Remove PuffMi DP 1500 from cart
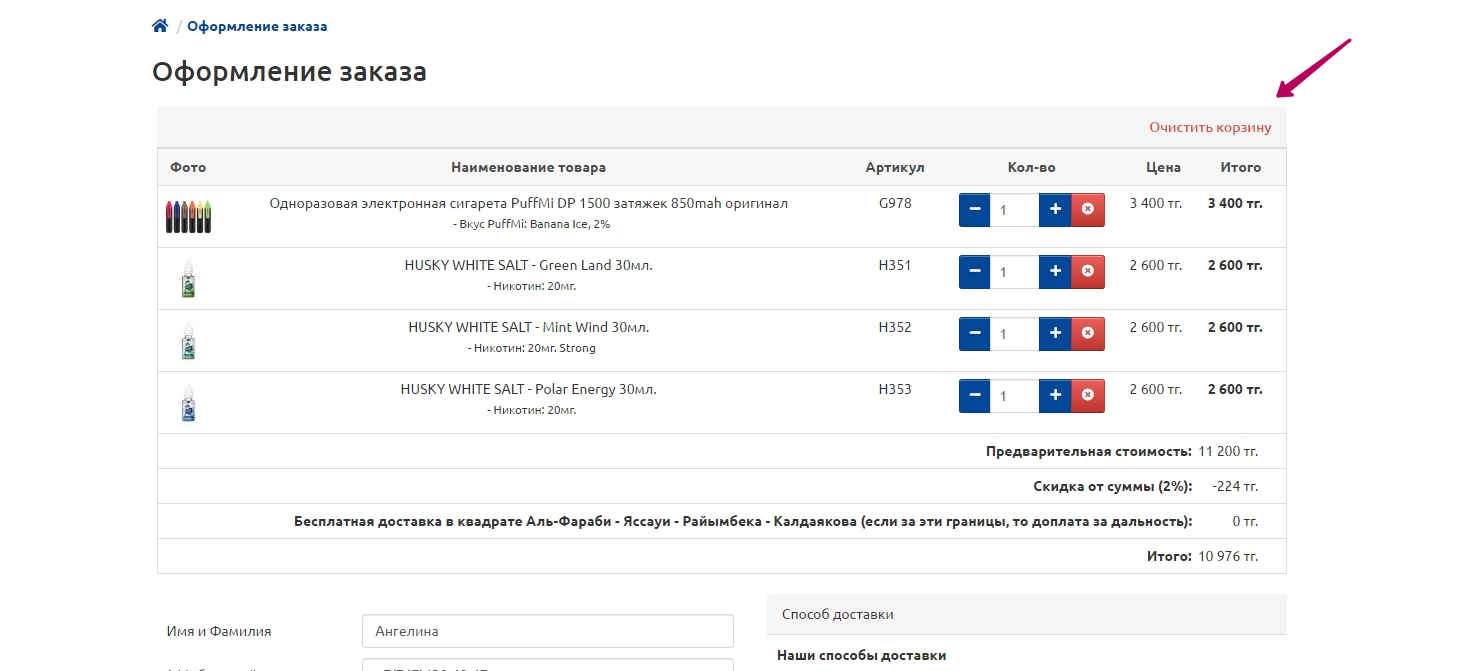This screenshot has height=671, width=1458. (1088, 210)
